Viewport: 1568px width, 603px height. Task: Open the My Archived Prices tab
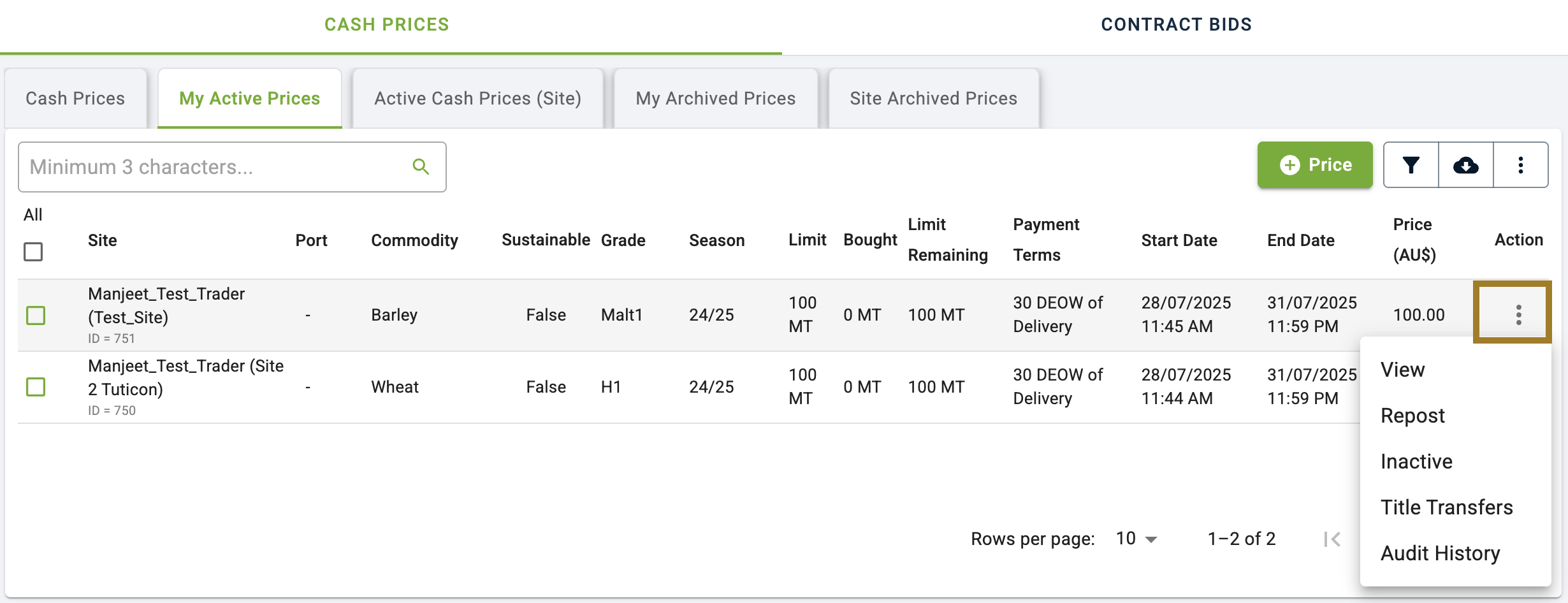point(716,98)
